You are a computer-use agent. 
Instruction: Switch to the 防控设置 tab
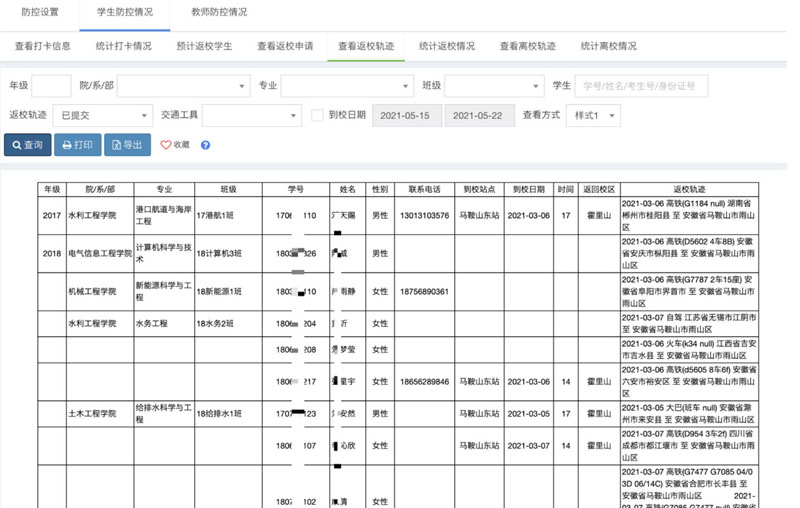tap(40, 13)
